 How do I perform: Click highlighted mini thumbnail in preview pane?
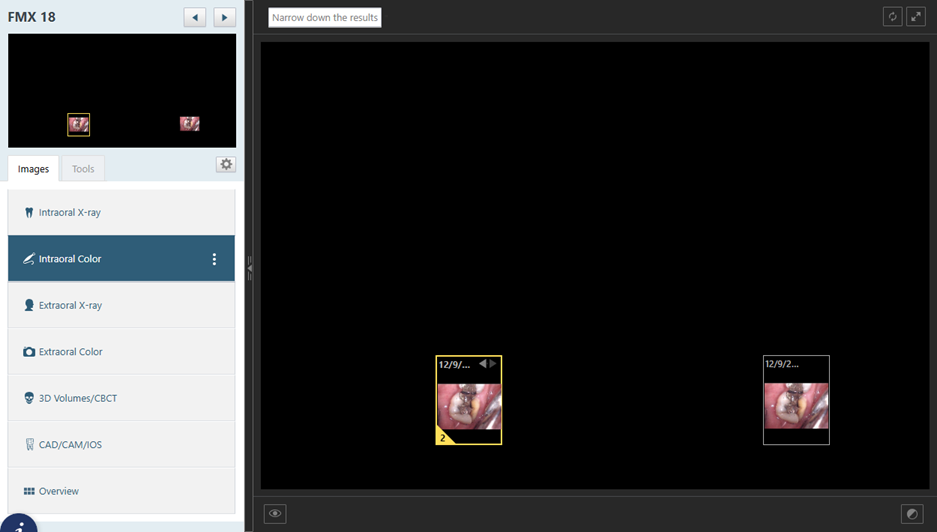pyautogui.click(x=78, y=124)
